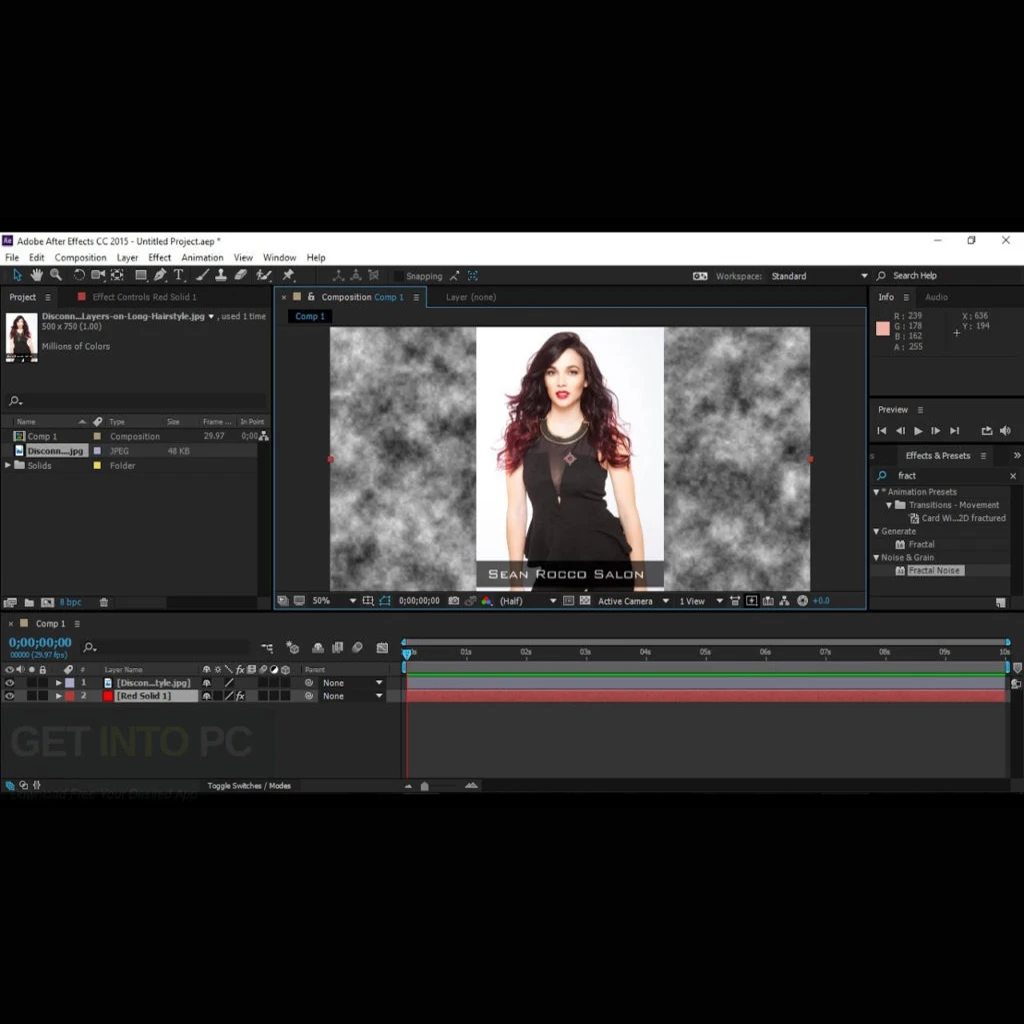Expand Red Solid 1 layer properties
Image resolution: width=1024 pixels, height=1024 pixels.
[x=59, y=696]
